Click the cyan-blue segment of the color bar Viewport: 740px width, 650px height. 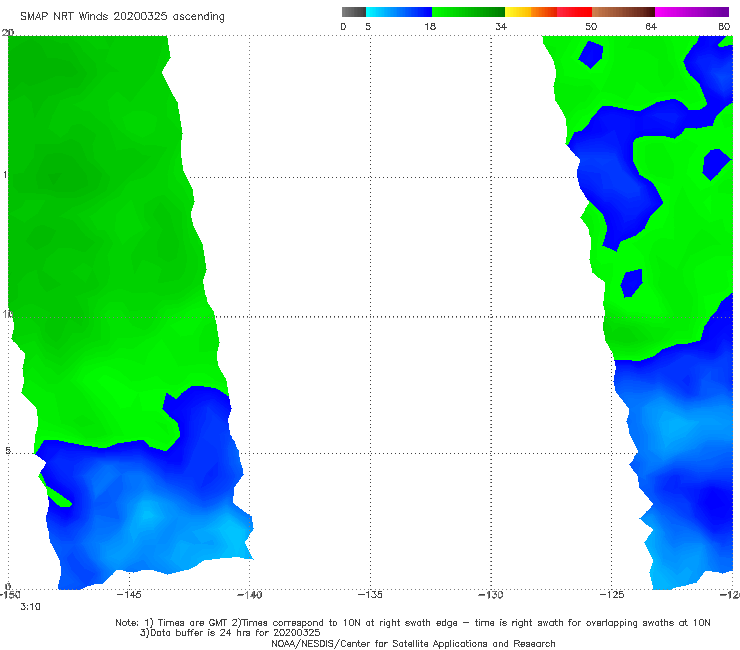tap(399, 12)
